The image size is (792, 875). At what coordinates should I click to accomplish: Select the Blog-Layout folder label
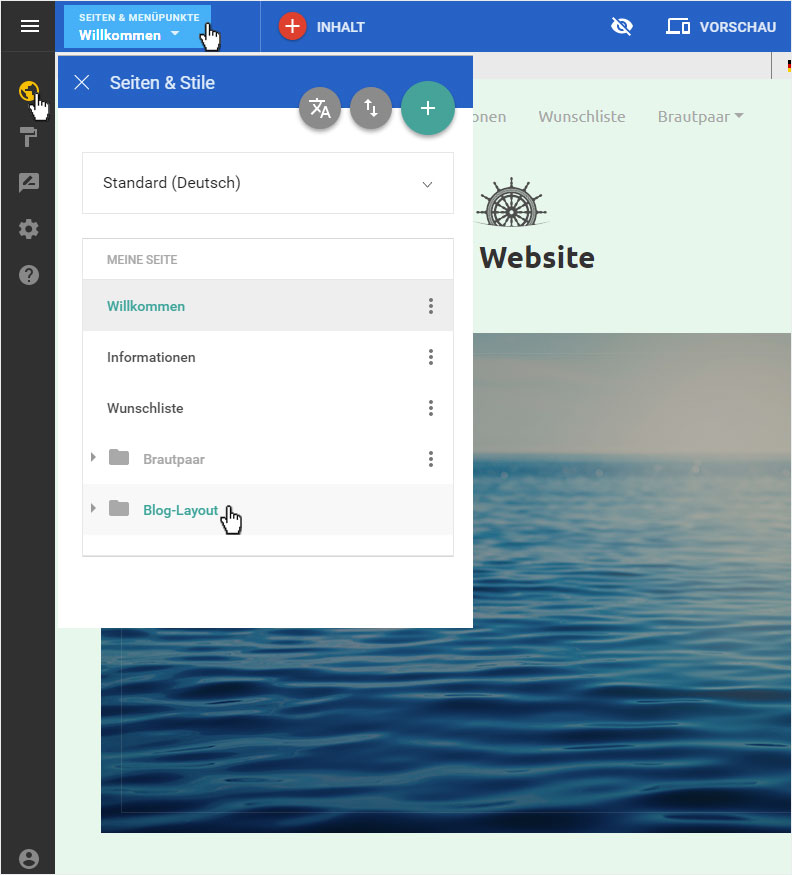click(x=180, y=510)
